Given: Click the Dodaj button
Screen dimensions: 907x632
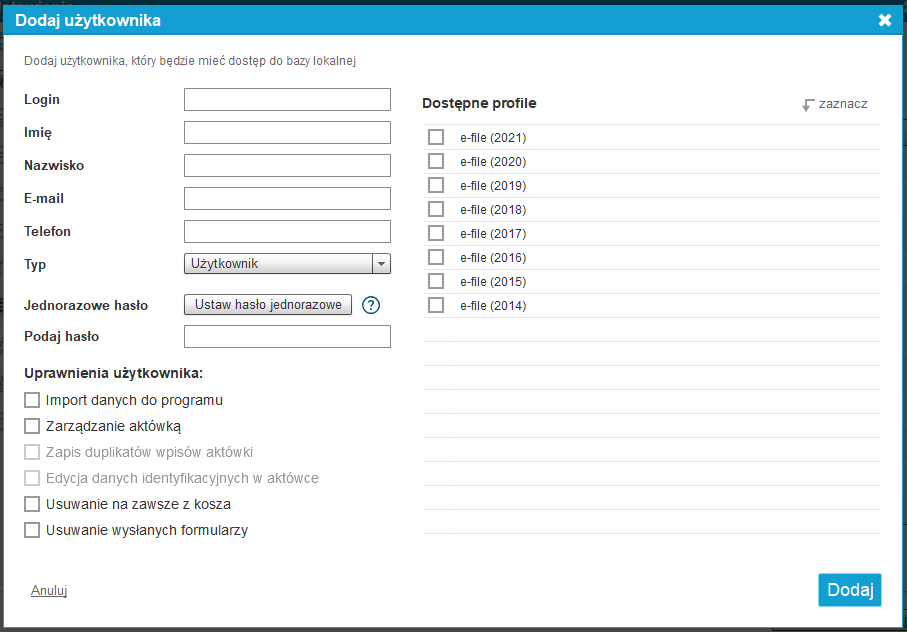Looking at the screenshot, I should coord(850,590).
